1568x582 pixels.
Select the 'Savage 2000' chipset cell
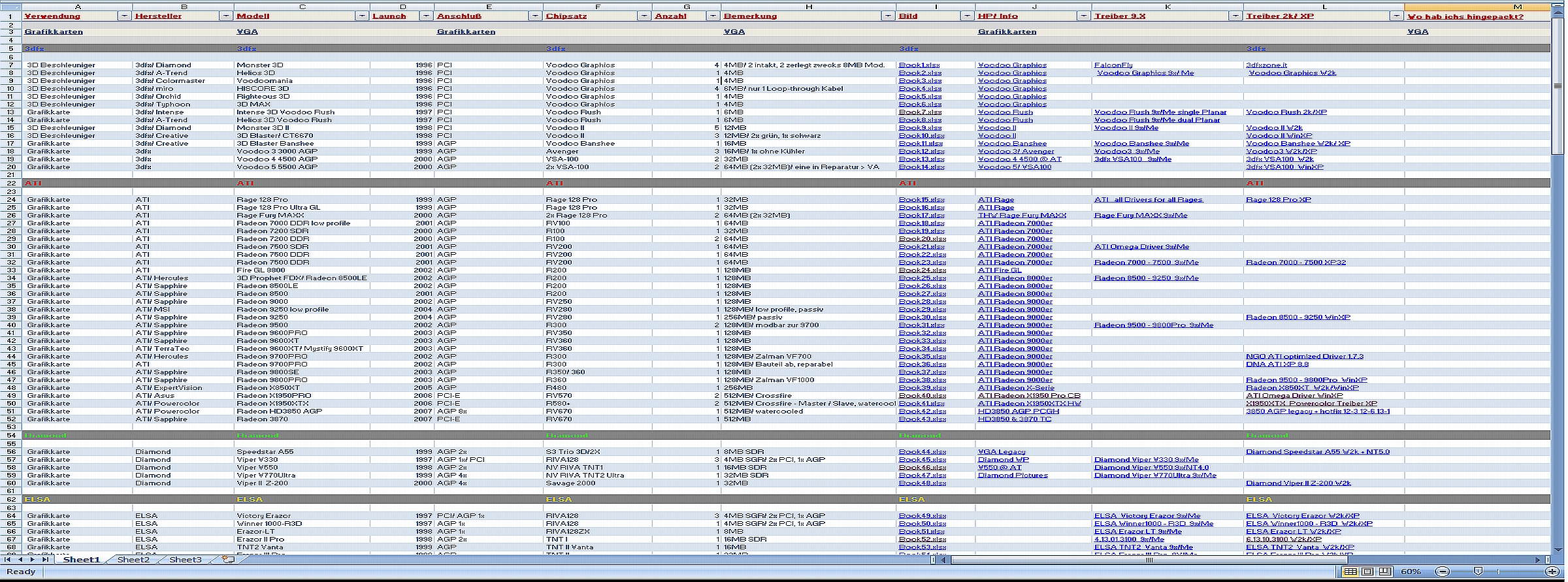tap(598, 483)
